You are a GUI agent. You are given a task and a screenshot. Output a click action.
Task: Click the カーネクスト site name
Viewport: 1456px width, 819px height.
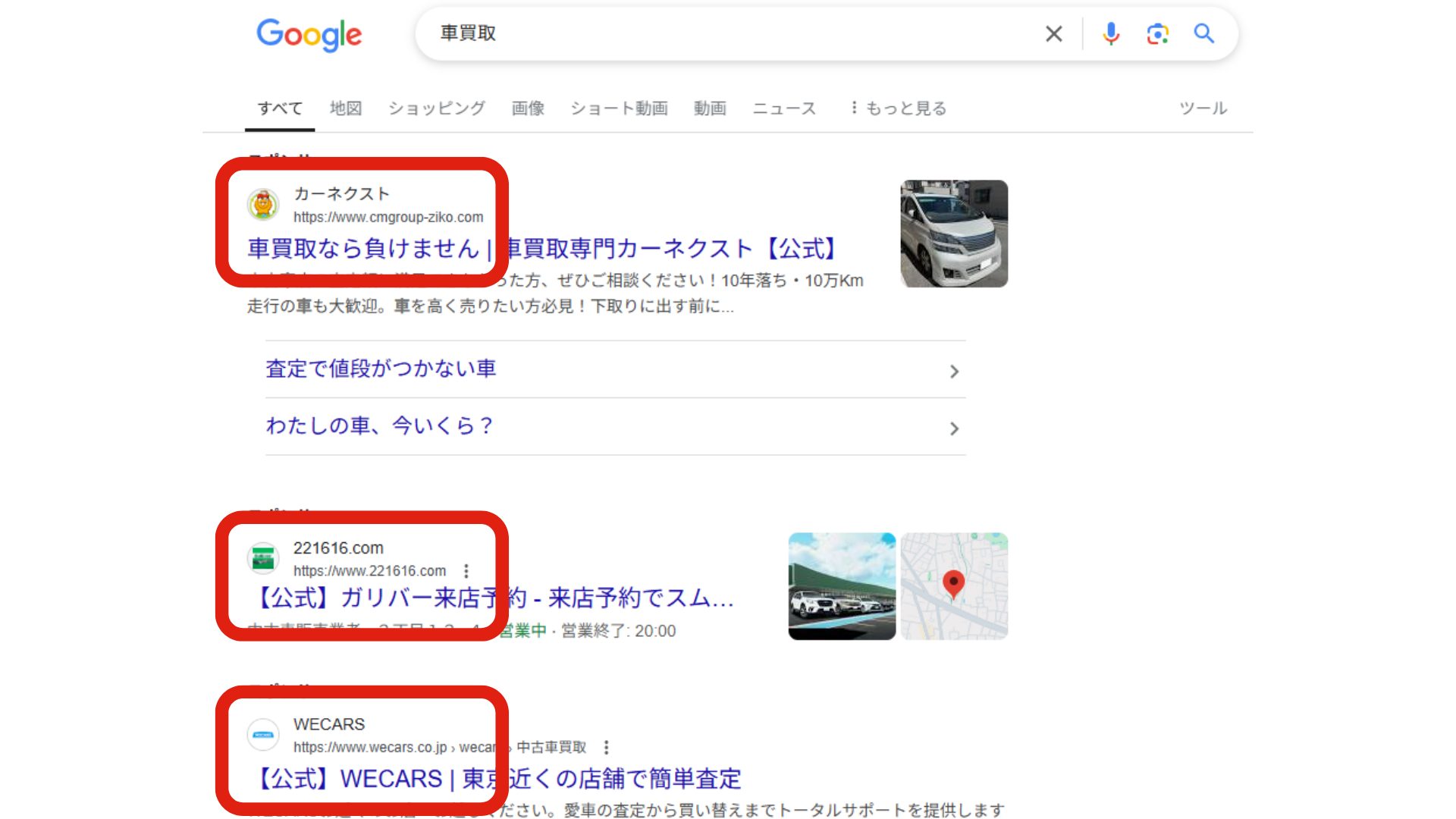pos(341,194)
